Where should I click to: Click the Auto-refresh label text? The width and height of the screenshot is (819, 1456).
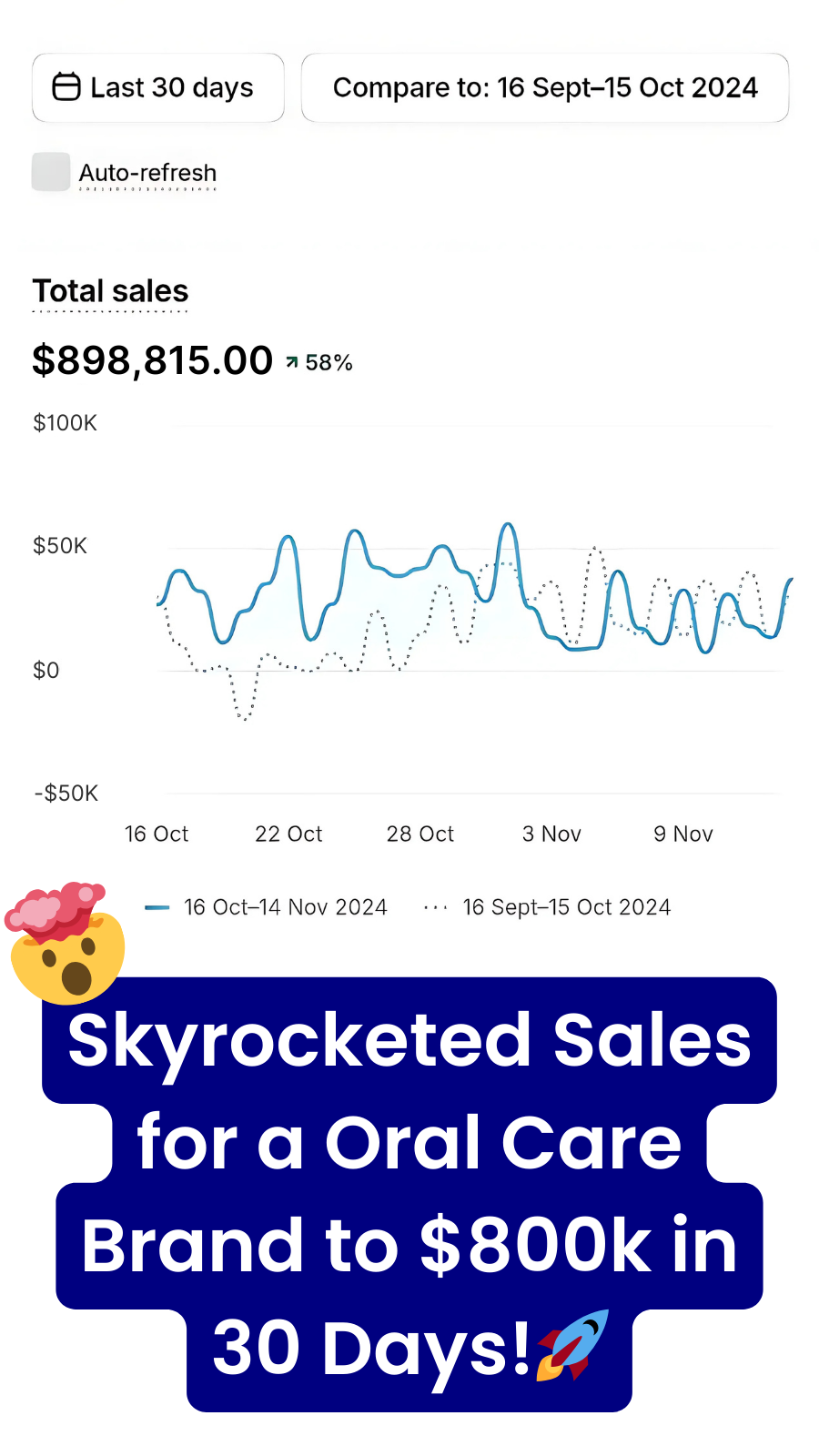(147, 173)
